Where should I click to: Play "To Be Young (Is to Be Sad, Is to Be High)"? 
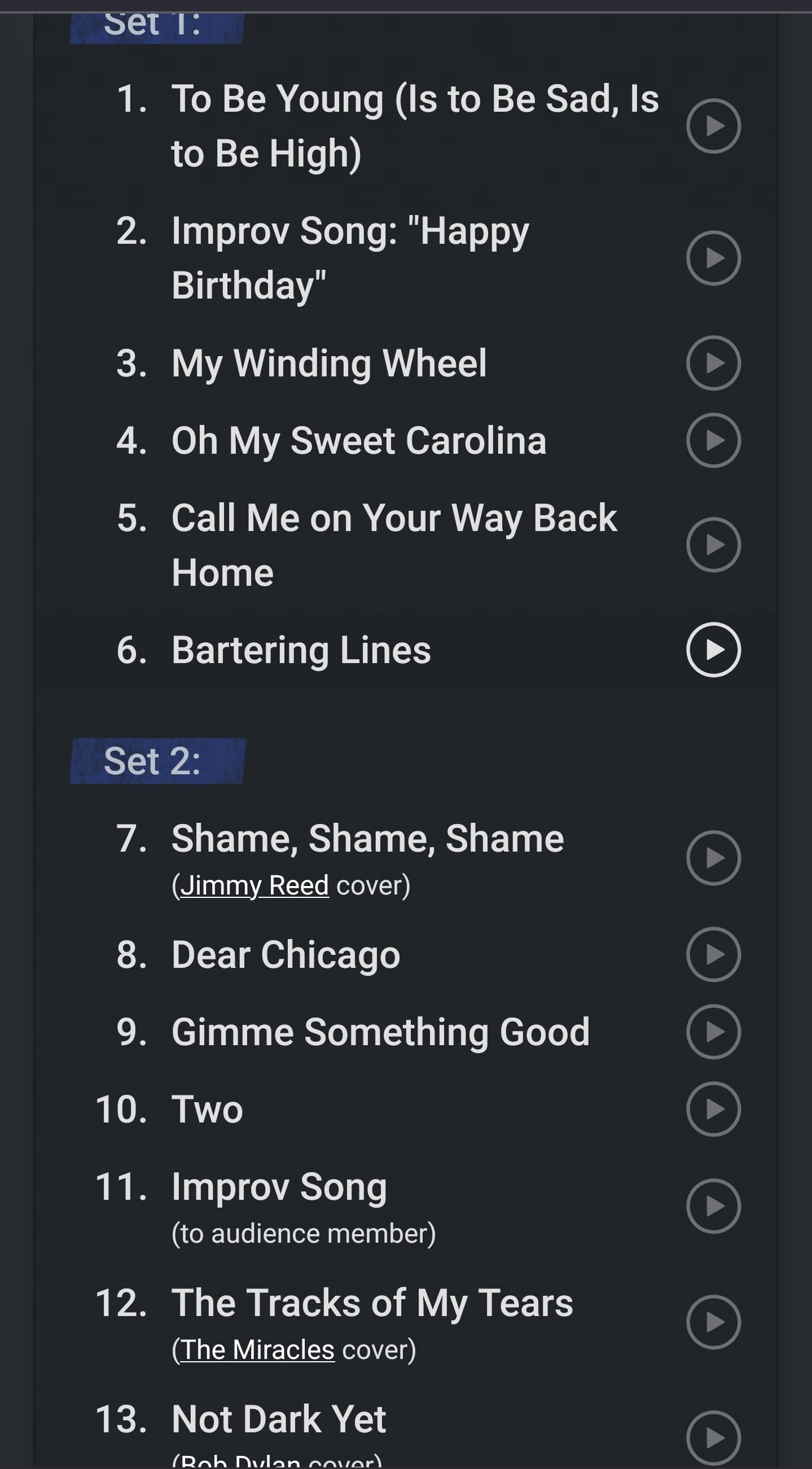pos(713,126)
